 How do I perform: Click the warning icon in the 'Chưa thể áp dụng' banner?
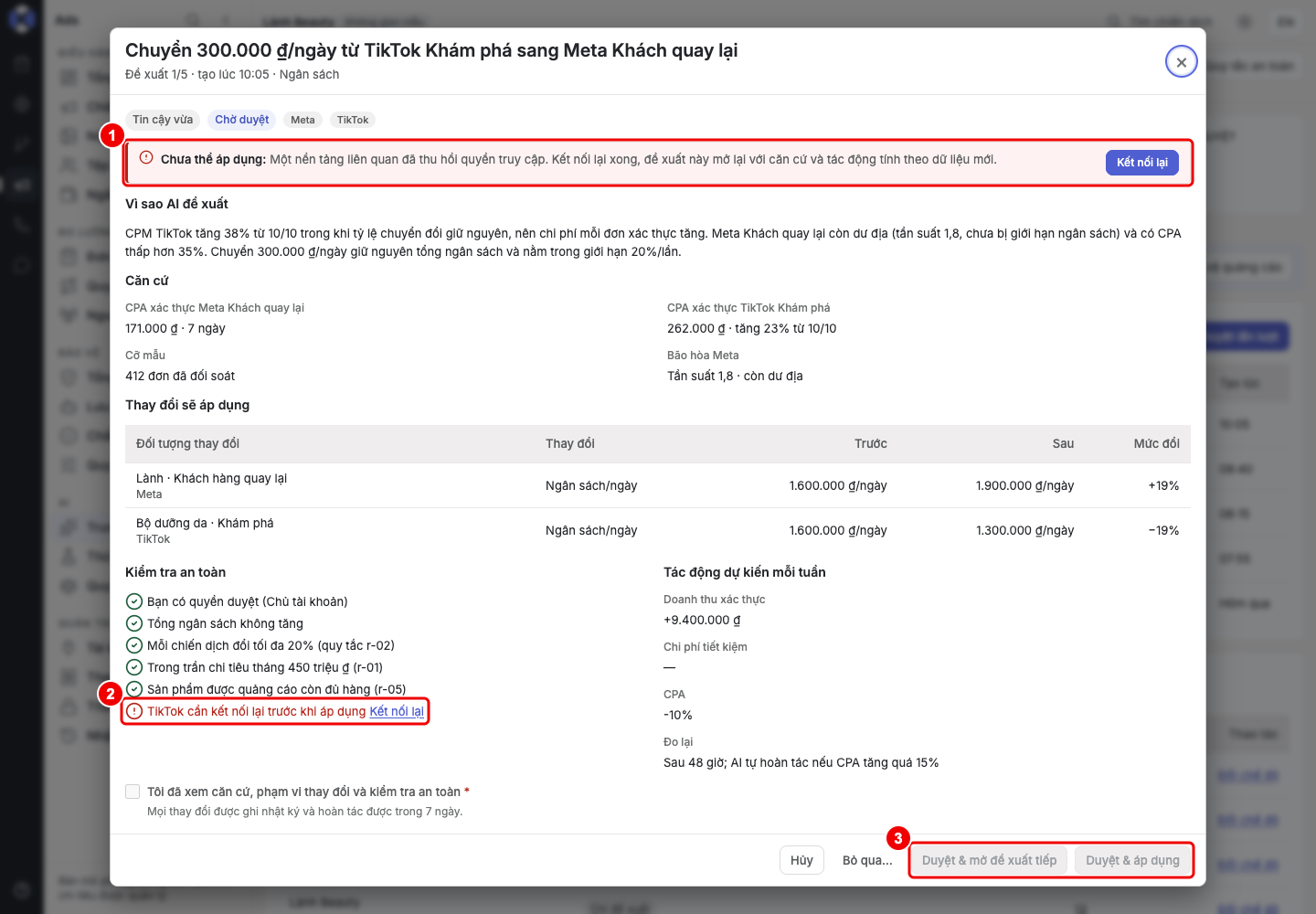tap(146, 157)
